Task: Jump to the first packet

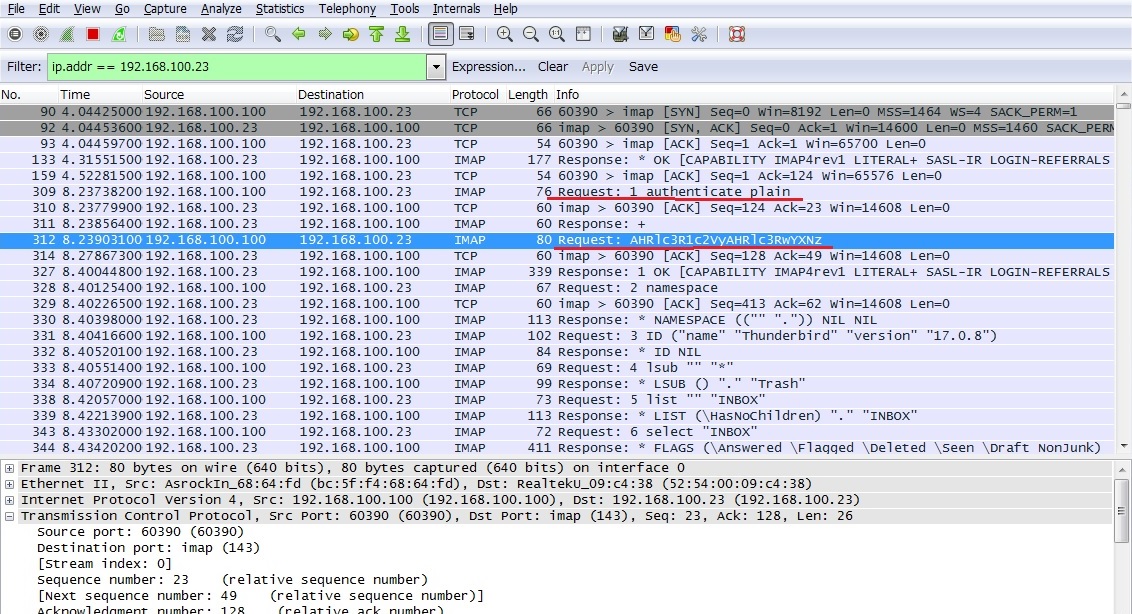Action: point(377,34)
